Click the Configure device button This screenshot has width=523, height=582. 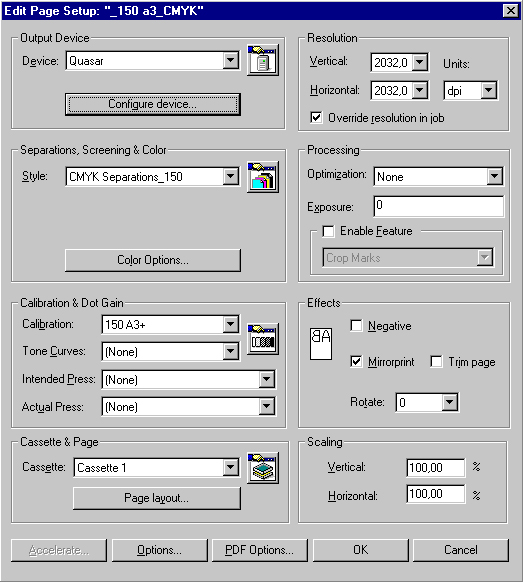pos(153,104)
